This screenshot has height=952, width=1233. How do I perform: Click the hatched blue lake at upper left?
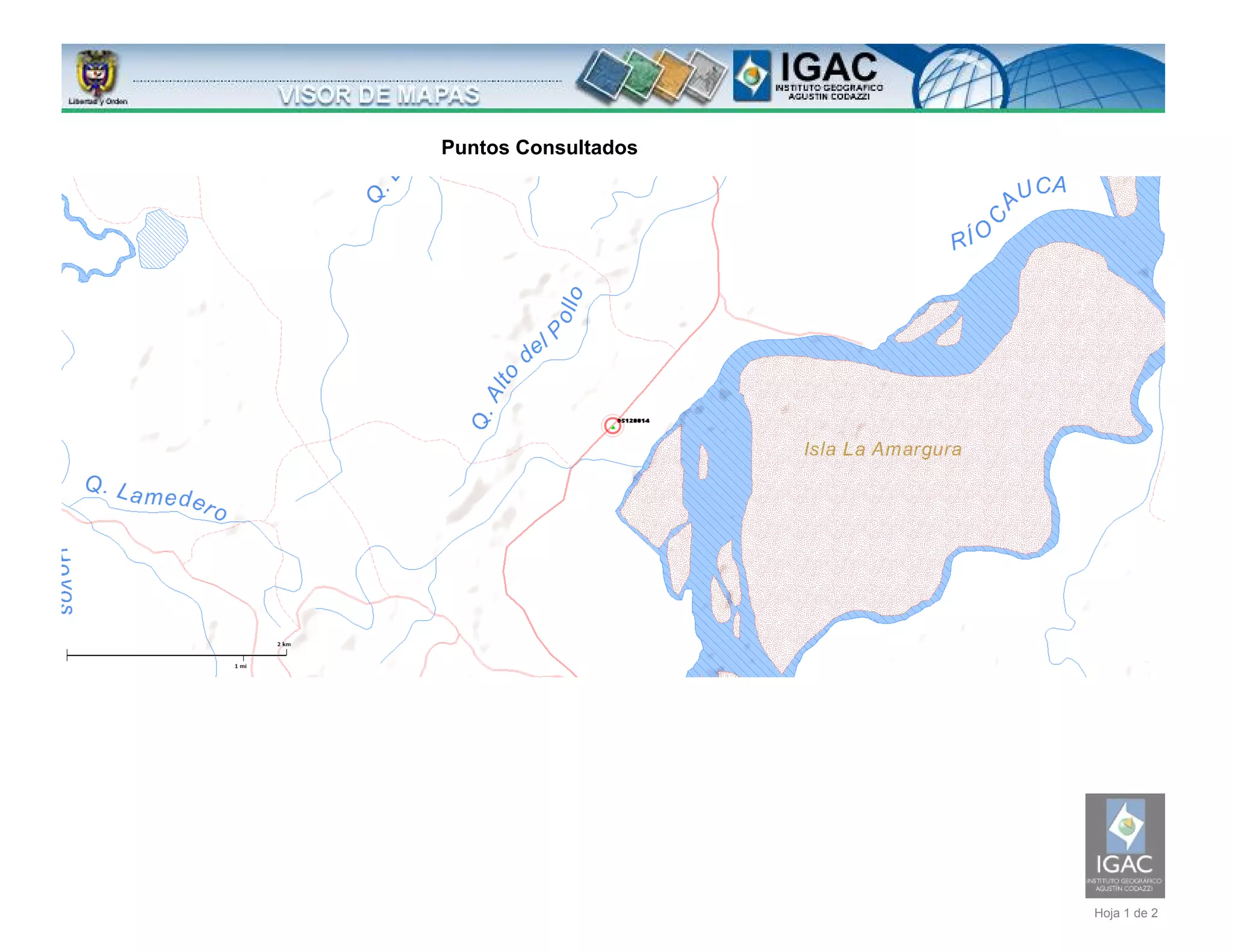pos(161,240)
